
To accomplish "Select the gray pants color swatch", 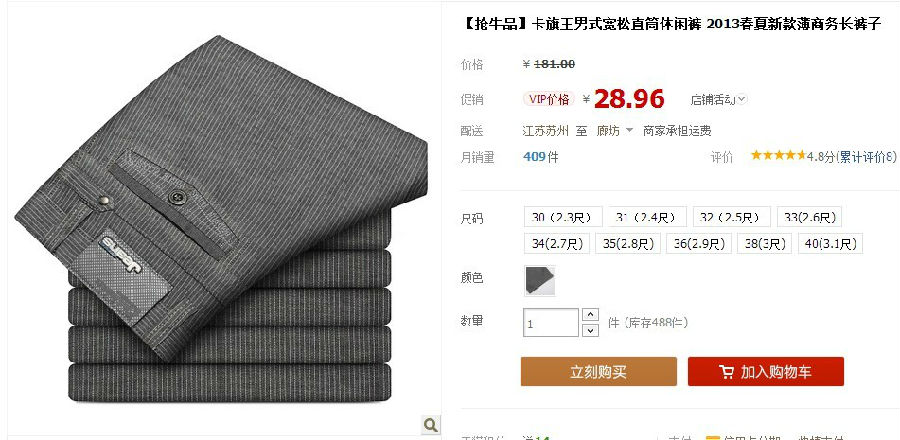I will tap(540, 281).
